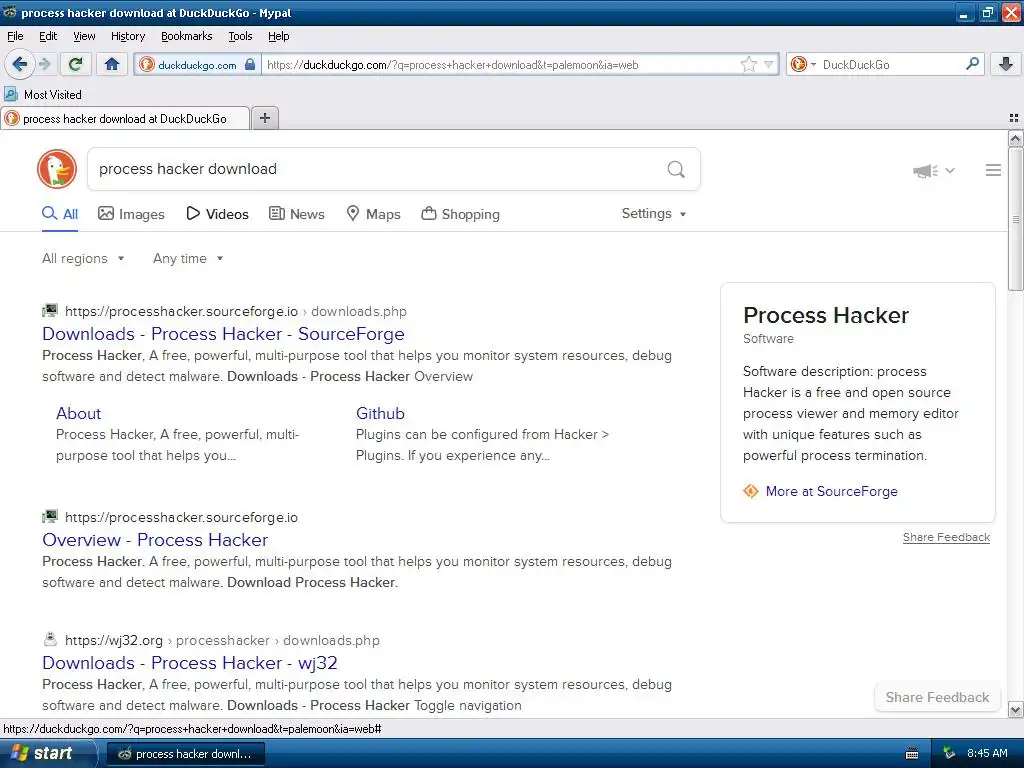Open the DuckDuckGo hamburger side menu
Screen dimensions: 1024x768
(993, 170)
